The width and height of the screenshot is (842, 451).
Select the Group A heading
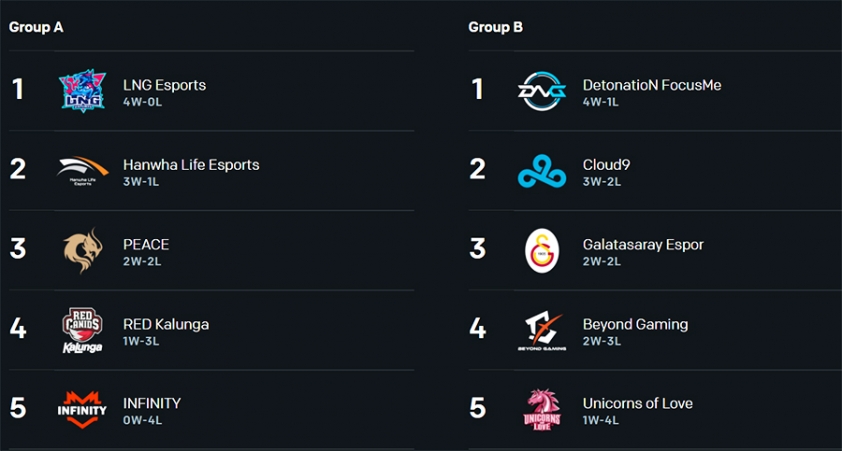36,27
